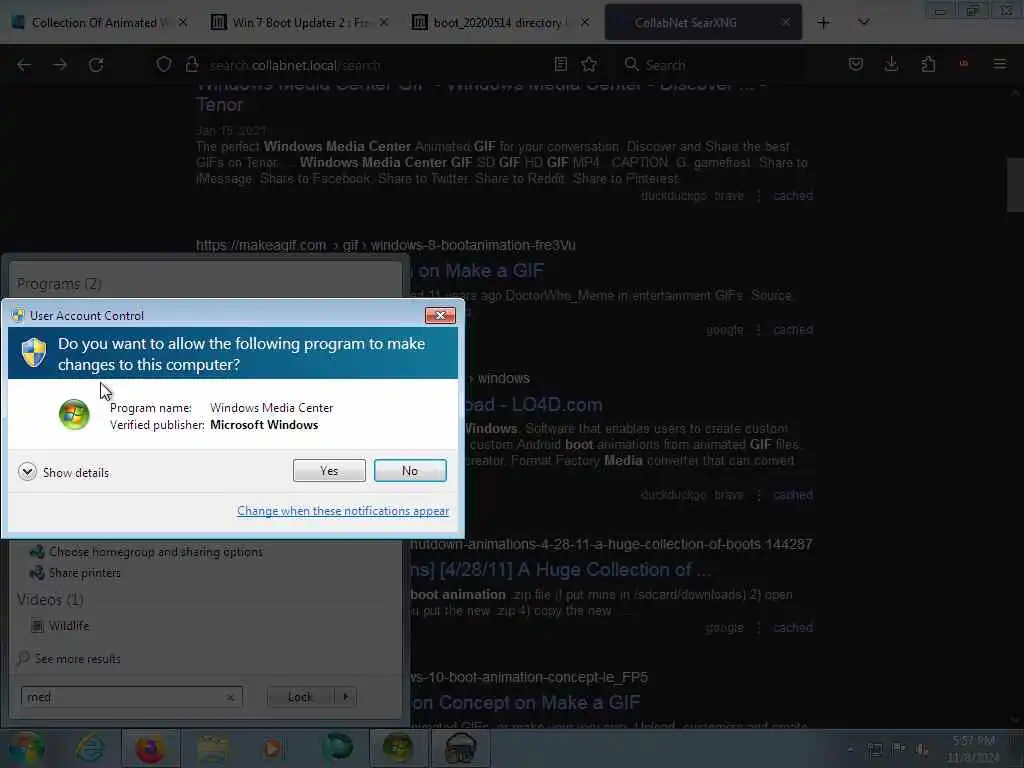1024x768 pixels.
Task: Show hidden tray icons arrow
Action: click(850, 749)
